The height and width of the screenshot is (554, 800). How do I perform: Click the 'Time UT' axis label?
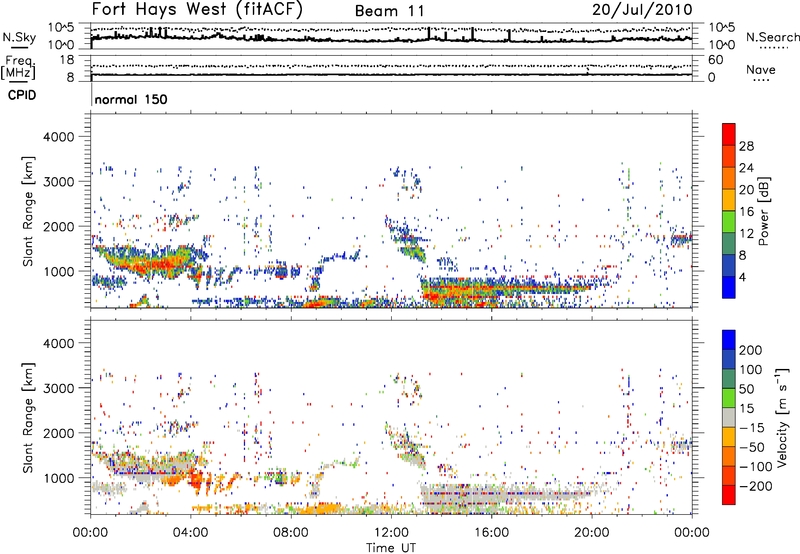point(391,548)
